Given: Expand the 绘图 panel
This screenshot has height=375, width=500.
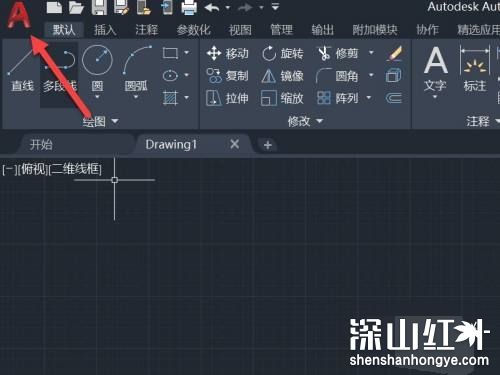Looking at the screenshot, I should pos(101,121).
